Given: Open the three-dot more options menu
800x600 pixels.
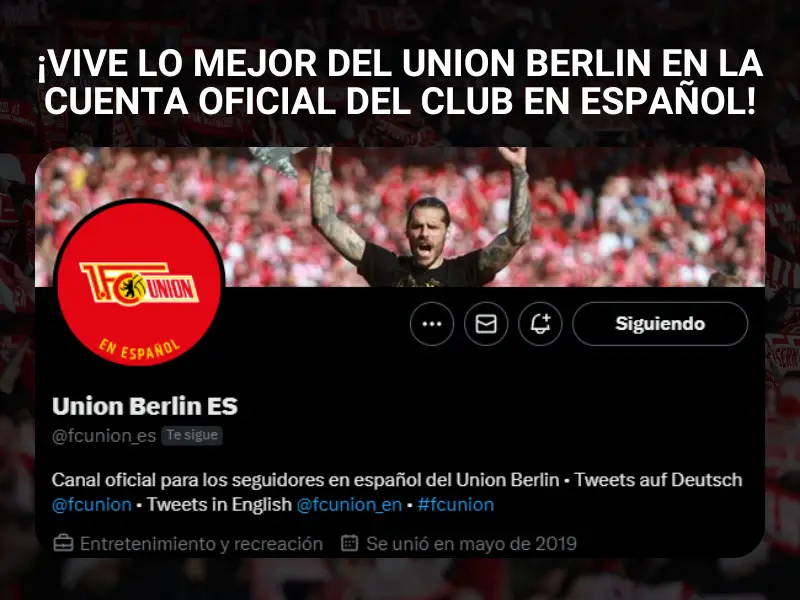Looking at the screenshot, I should pos(432,324).
